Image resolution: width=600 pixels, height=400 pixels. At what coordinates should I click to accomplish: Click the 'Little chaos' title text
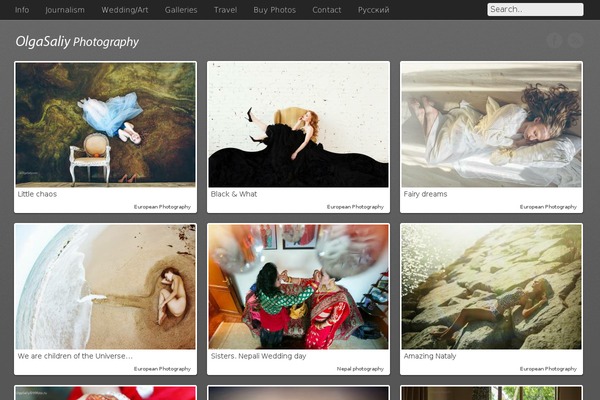[37, 194]
